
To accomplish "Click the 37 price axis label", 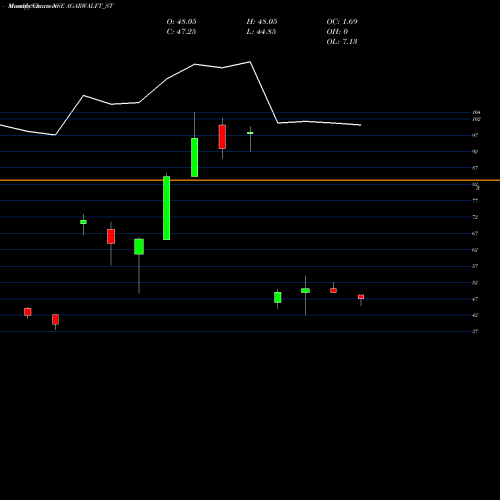I will point(475,331).
